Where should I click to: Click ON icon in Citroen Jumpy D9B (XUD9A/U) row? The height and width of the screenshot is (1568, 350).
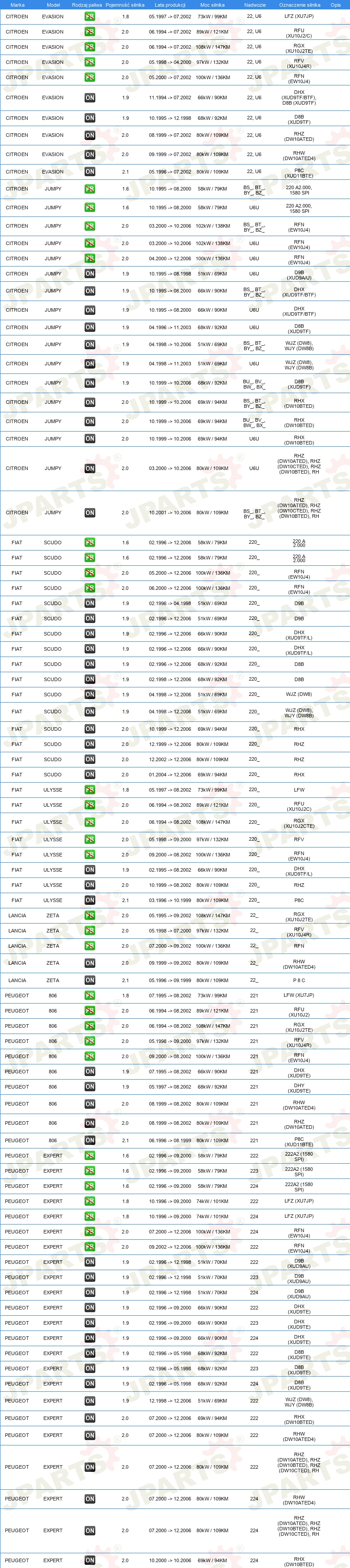[90, 274]
